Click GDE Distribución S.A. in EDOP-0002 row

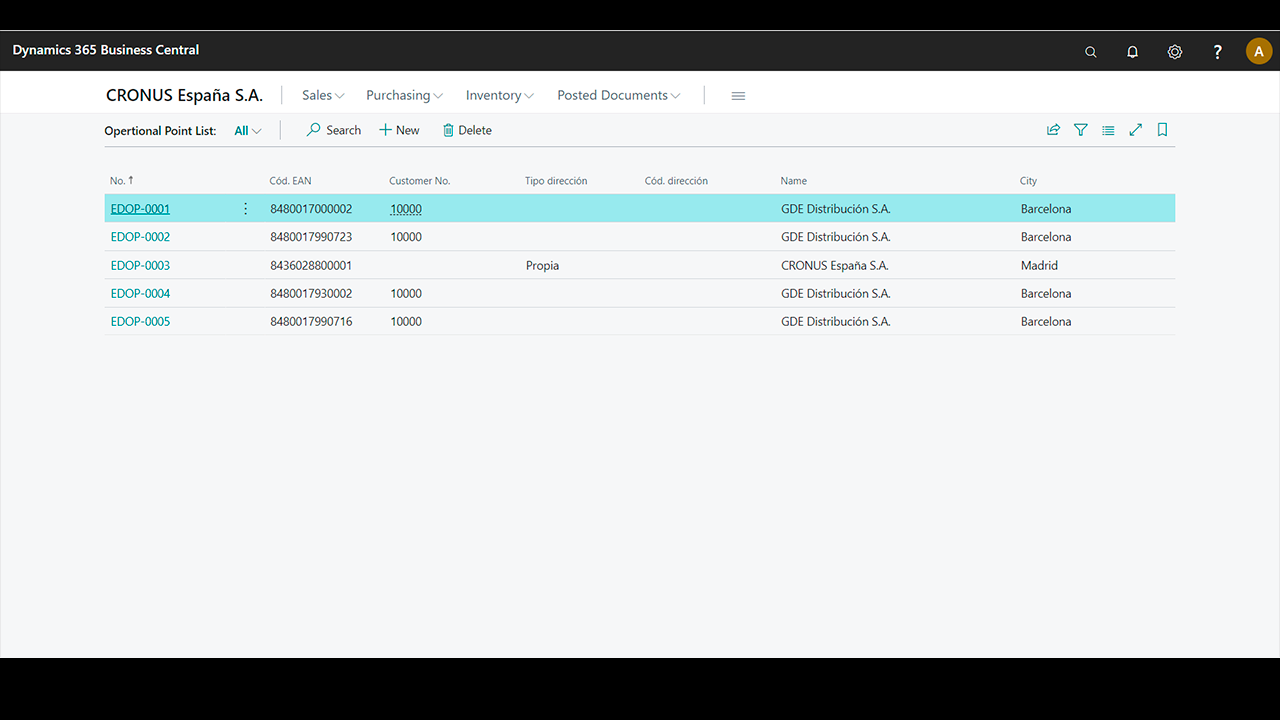[836, 237]
